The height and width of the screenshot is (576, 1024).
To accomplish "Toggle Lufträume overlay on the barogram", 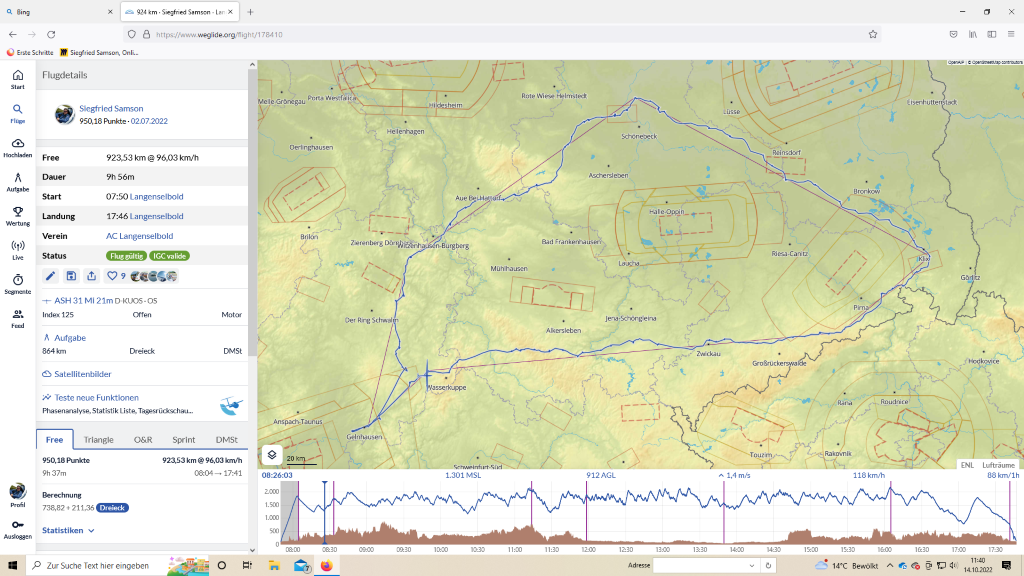I will 998,465.
